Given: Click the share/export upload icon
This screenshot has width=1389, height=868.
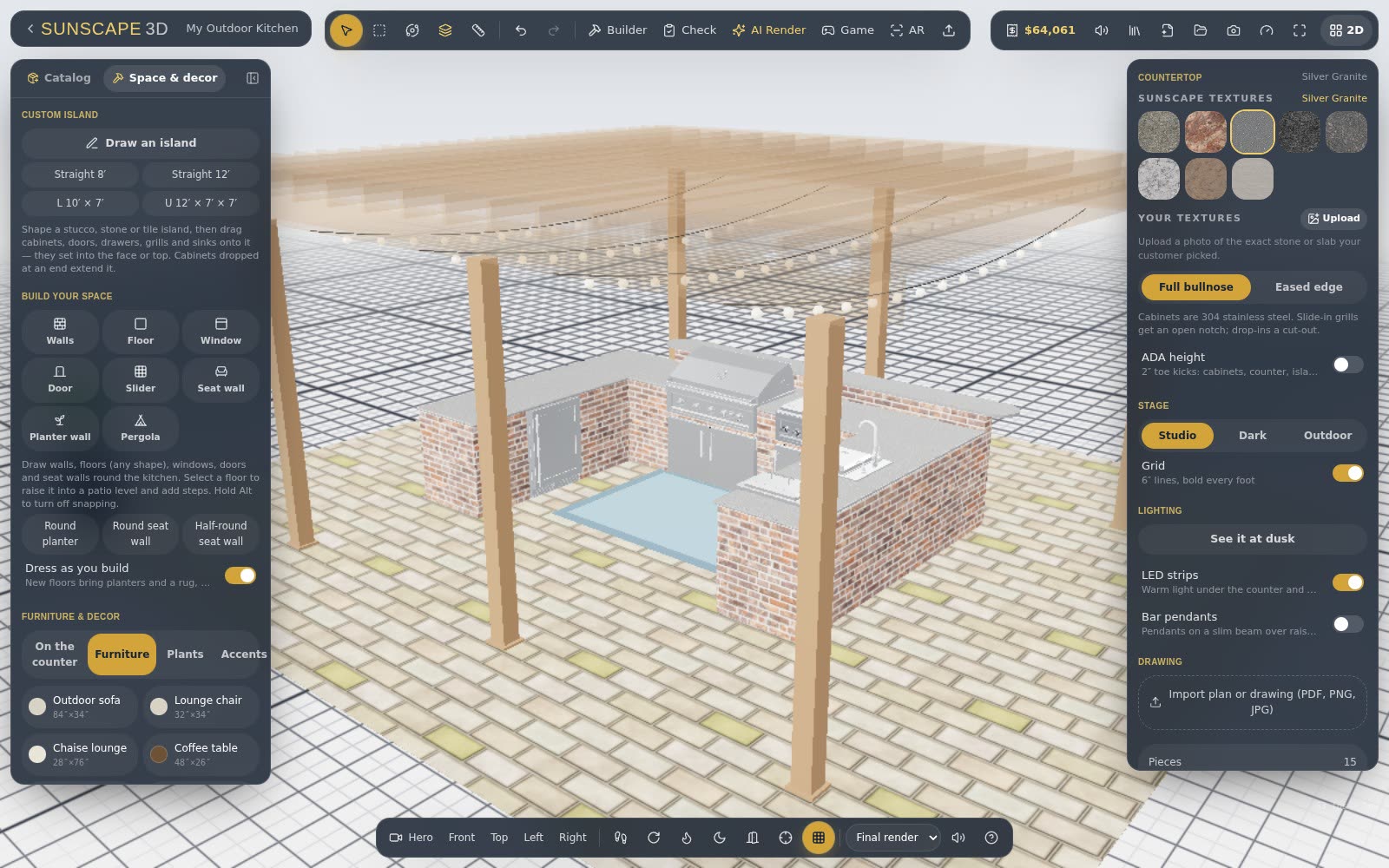Looking at the screenshot, I should click(949, 30).
